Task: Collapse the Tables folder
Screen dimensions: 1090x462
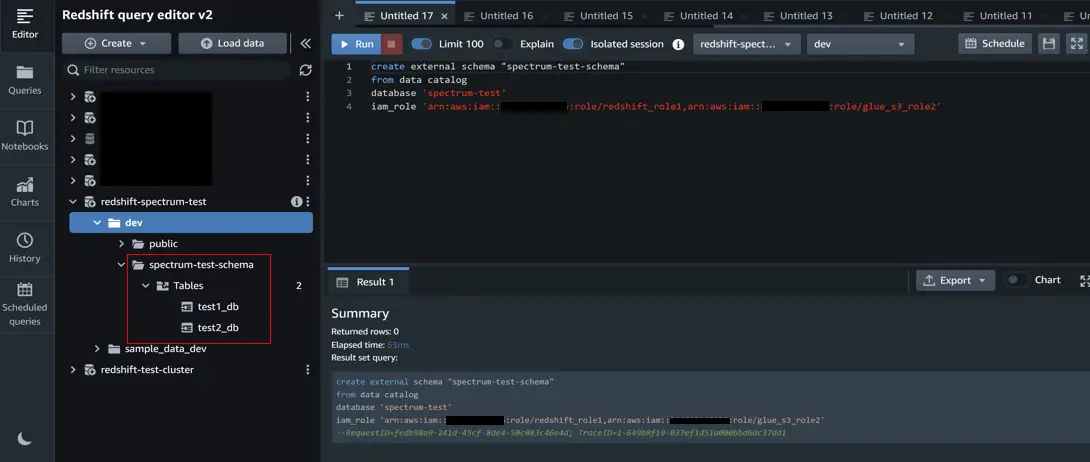Action: (145, 286)
